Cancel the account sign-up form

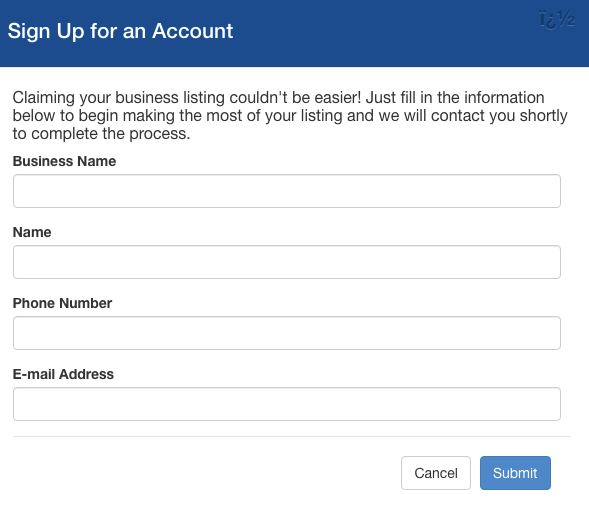(436, 473)
